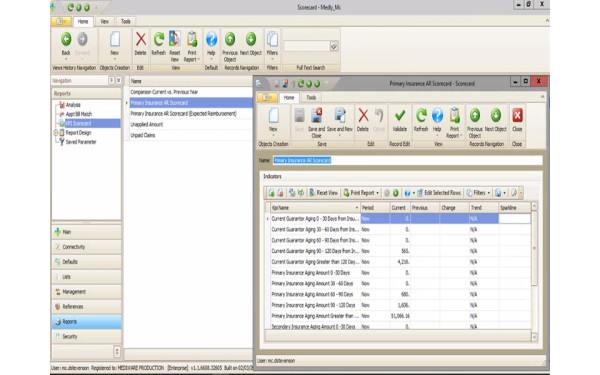Select Saved Parameter in Reports tree
600x375 pixels.
pos(81,142)
